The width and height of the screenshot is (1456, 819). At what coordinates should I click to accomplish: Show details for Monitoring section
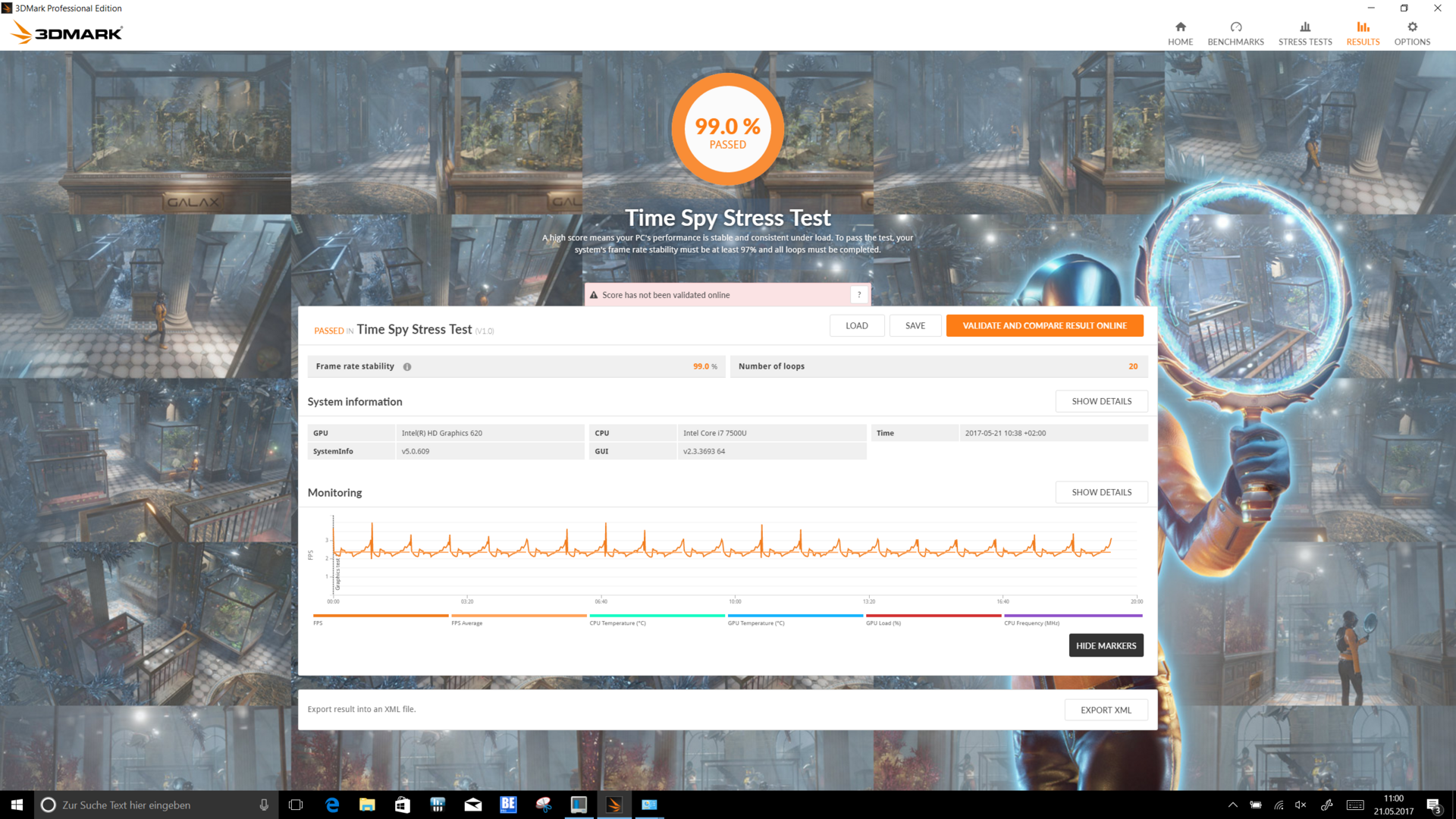pyautogui.click(x=1101, y=492)
